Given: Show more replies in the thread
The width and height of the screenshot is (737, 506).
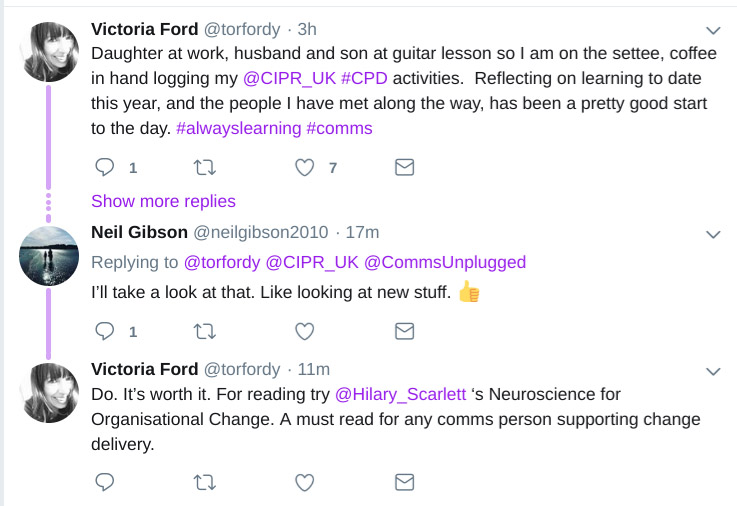Looking at the screenshot, I should (x=163, y=201).
